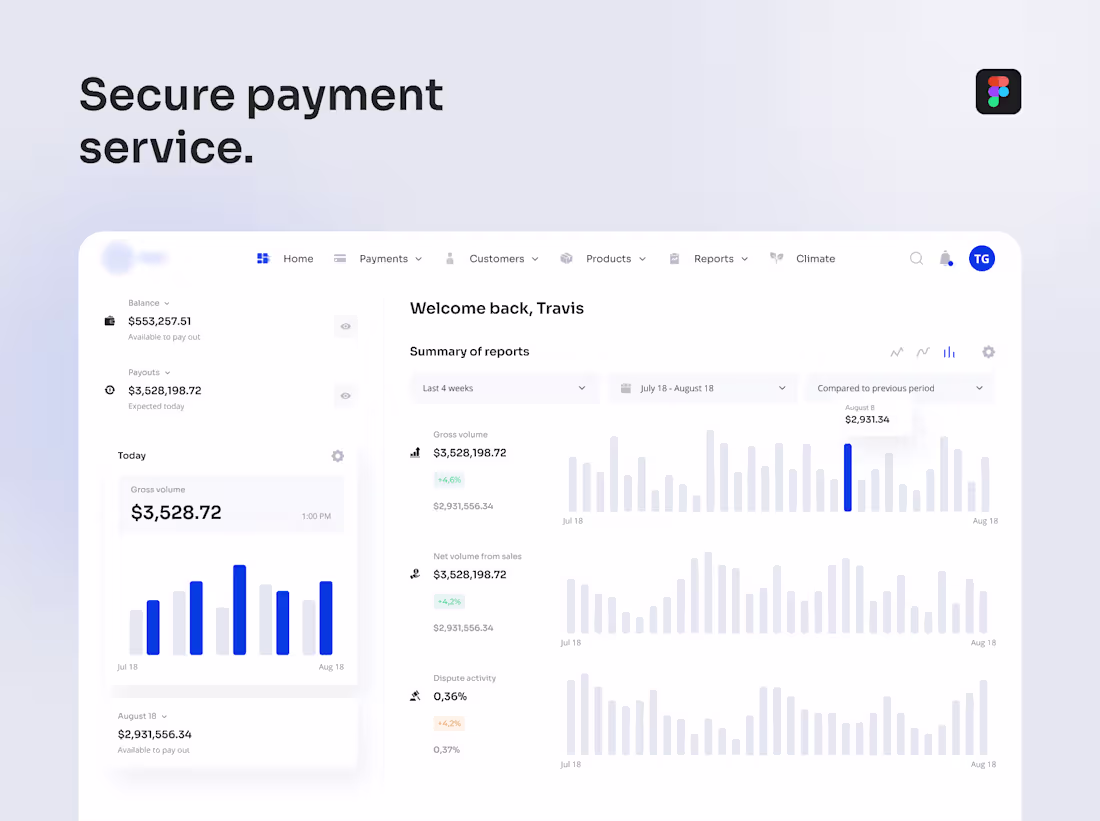Select the bar chart view icon
Image resolution: width=1100 pixels, height=821 pixels.
pos(949,352)
